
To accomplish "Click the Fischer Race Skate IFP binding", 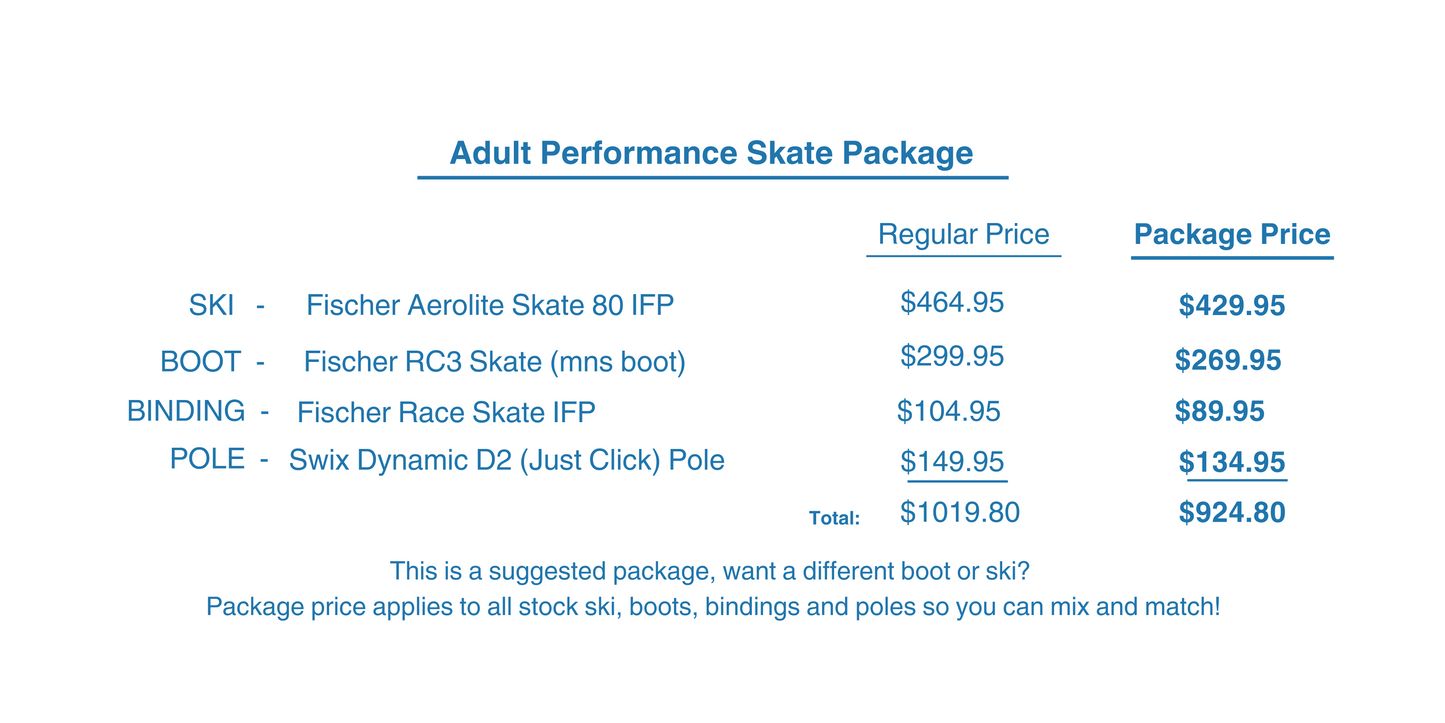I will (x=445, y=411).
